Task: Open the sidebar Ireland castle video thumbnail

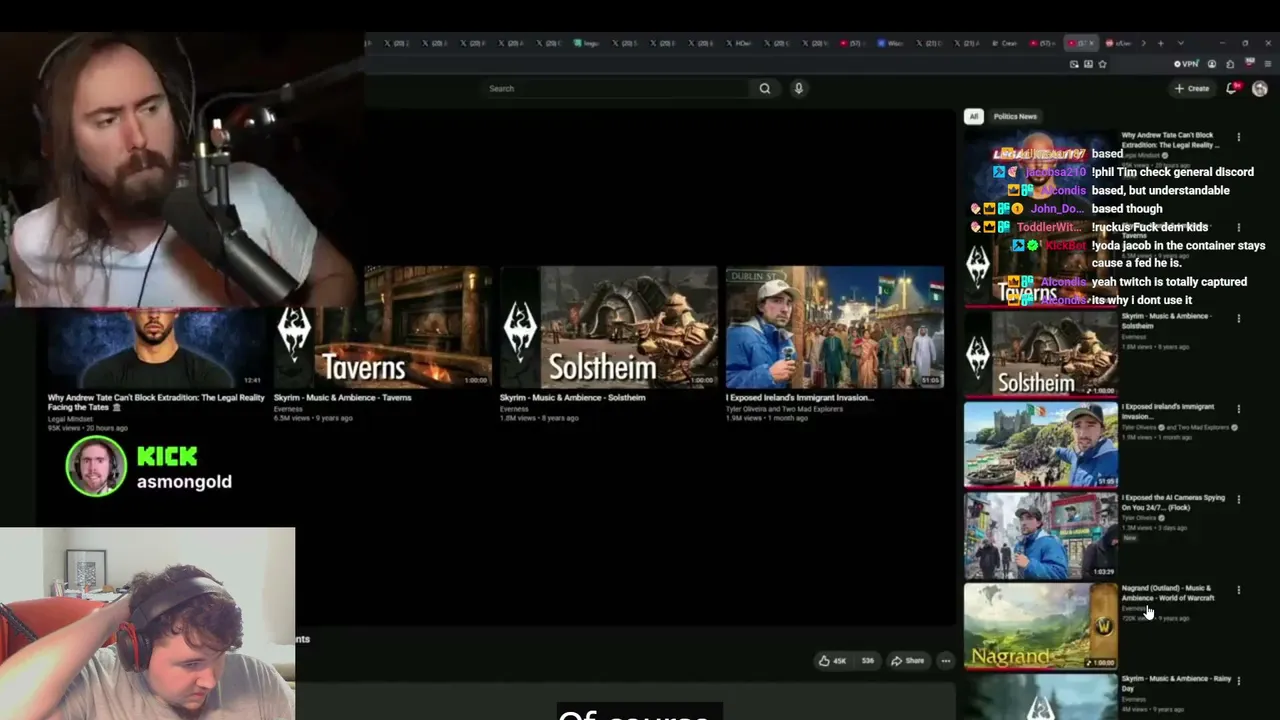Action: click(x=1041, y=444)
